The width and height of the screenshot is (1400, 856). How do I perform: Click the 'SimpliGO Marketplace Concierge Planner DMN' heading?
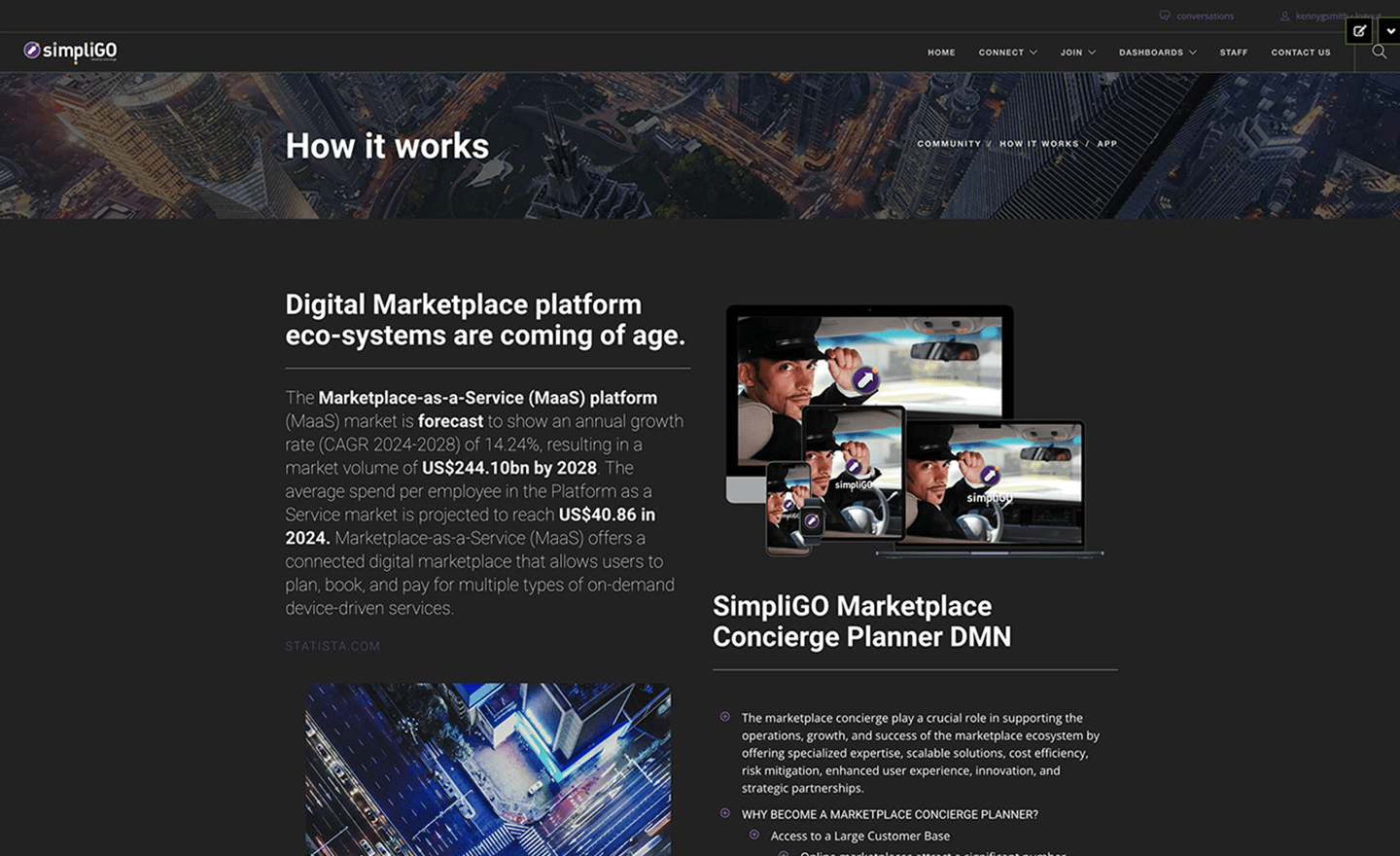coord(861,622)
